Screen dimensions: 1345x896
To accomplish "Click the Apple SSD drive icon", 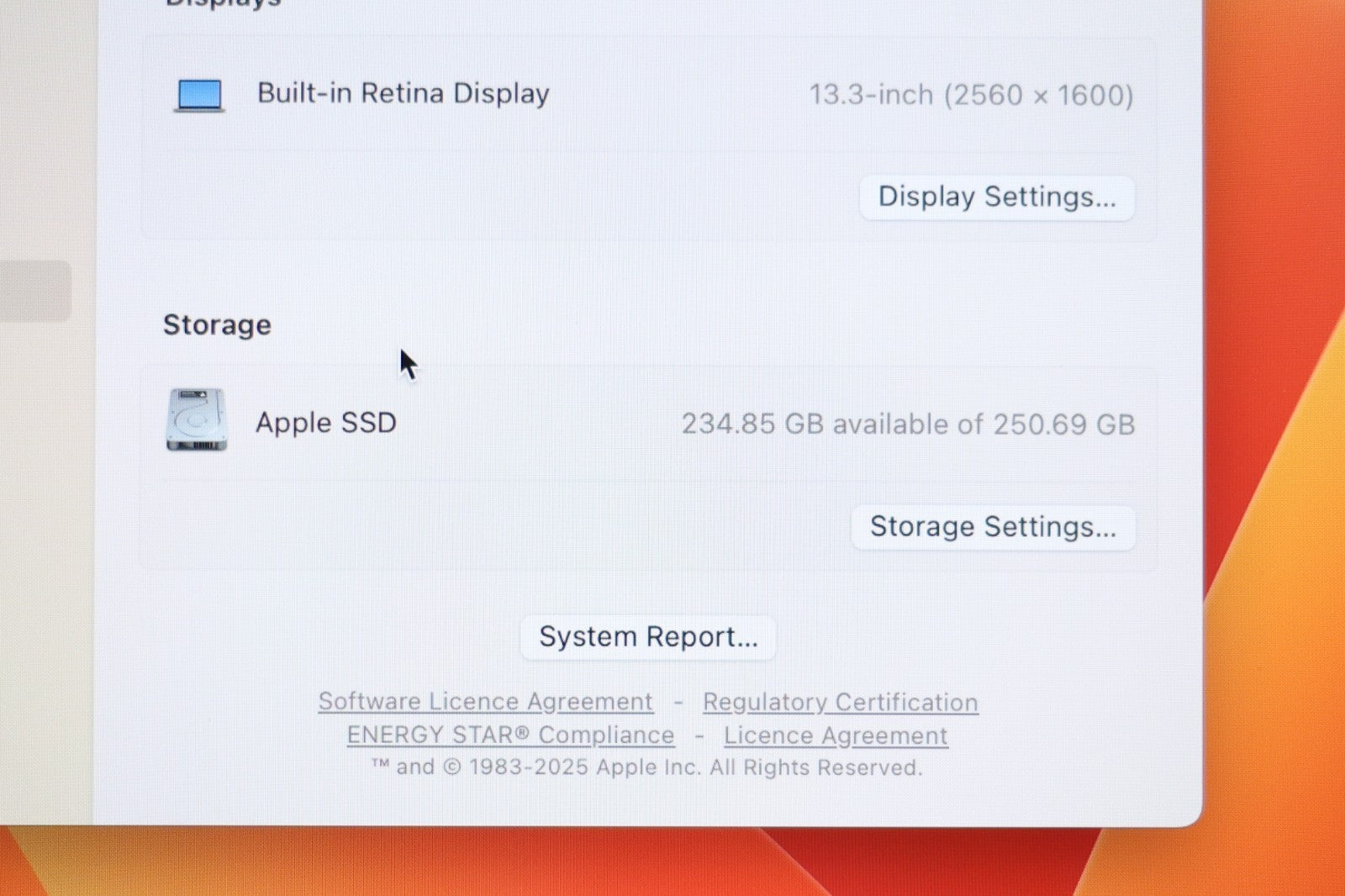I will click(x=196, y=420).
